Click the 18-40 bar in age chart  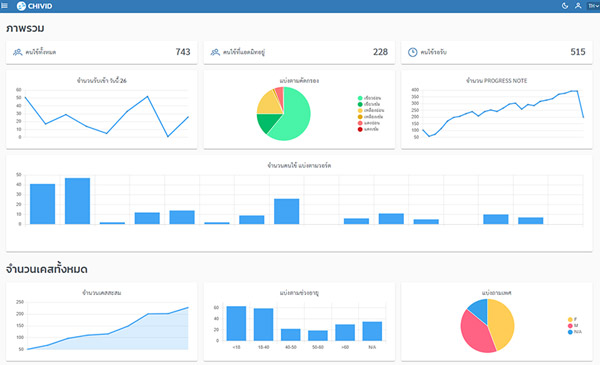click(x=263, y=324)
